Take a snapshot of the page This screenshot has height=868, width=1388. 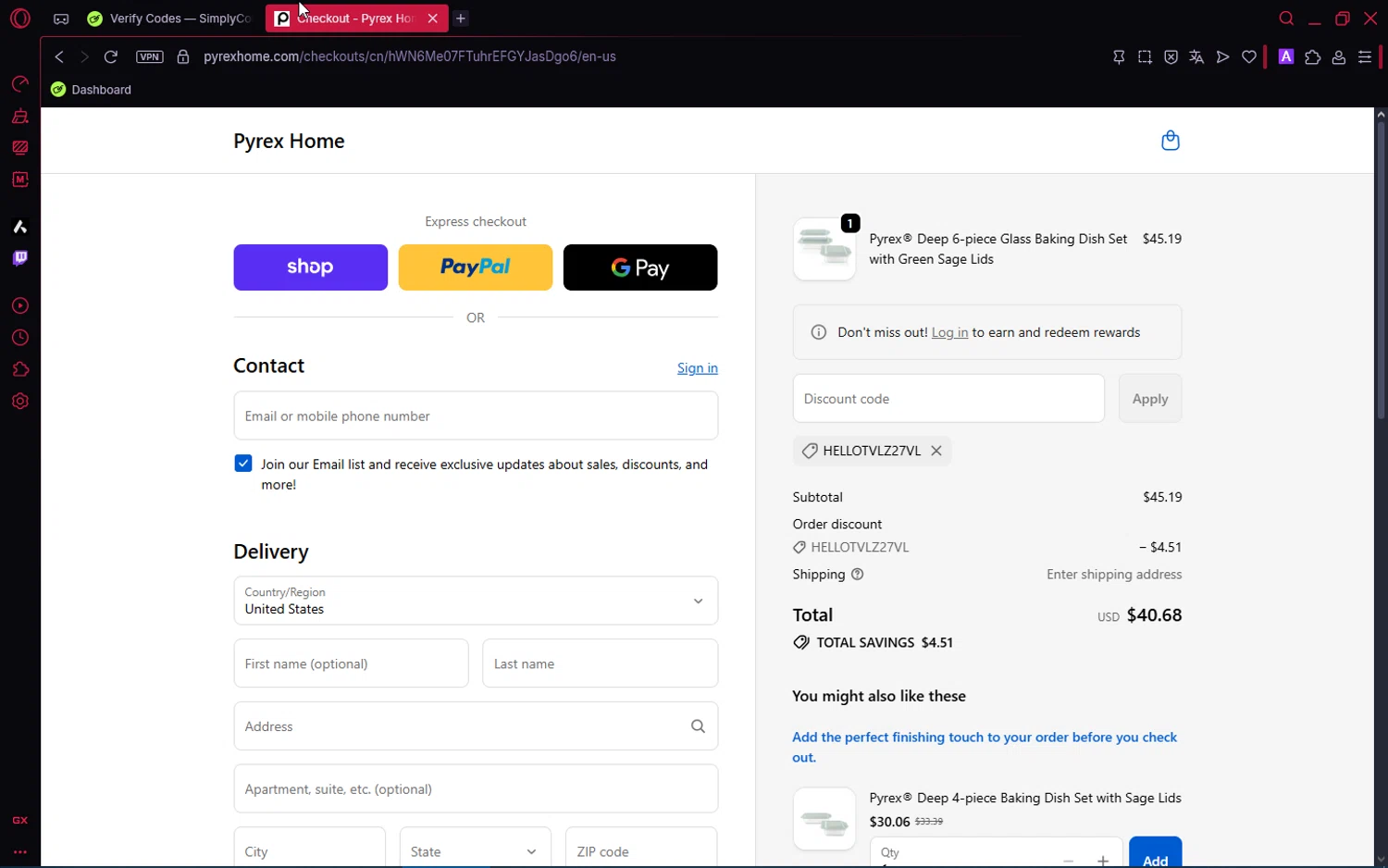(1145, 57)
